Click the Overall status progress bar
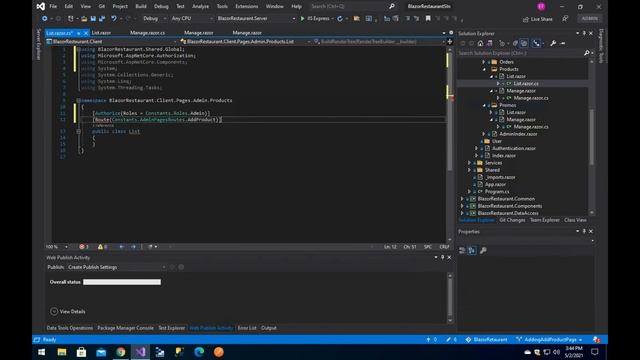The image size is (640, 360). pos(122,282)
